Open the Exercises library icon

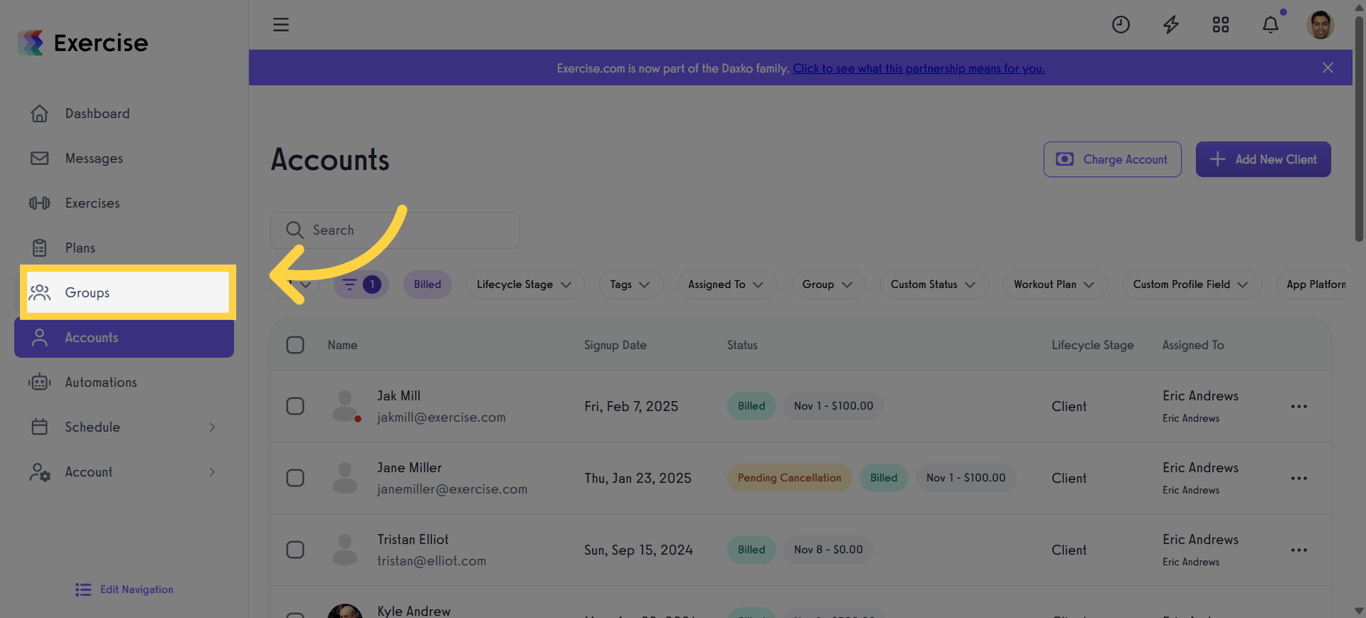40,202
